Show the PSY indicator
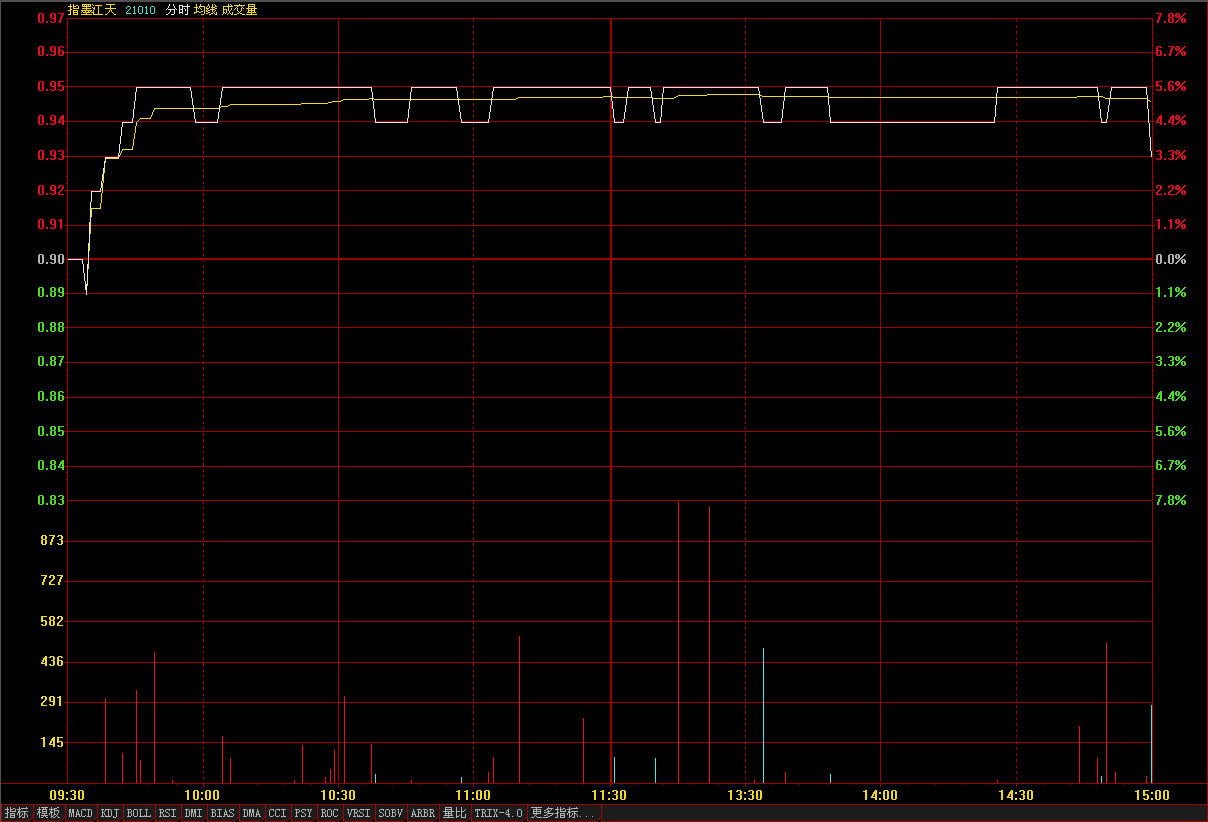 tap(304, 813)
